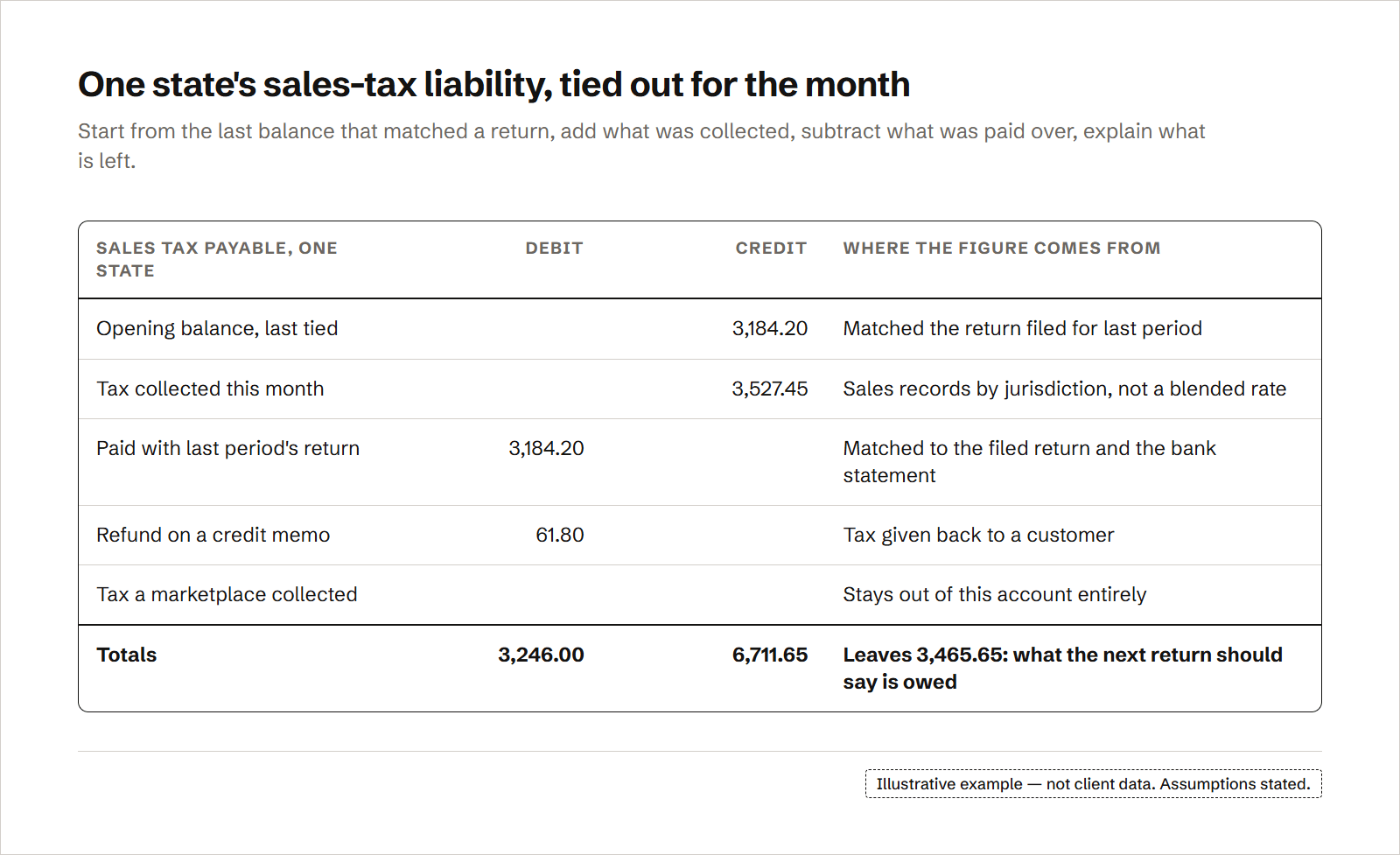Select the opening balance credit 3,184.20
1400x855 pixels.
point(770,328)
